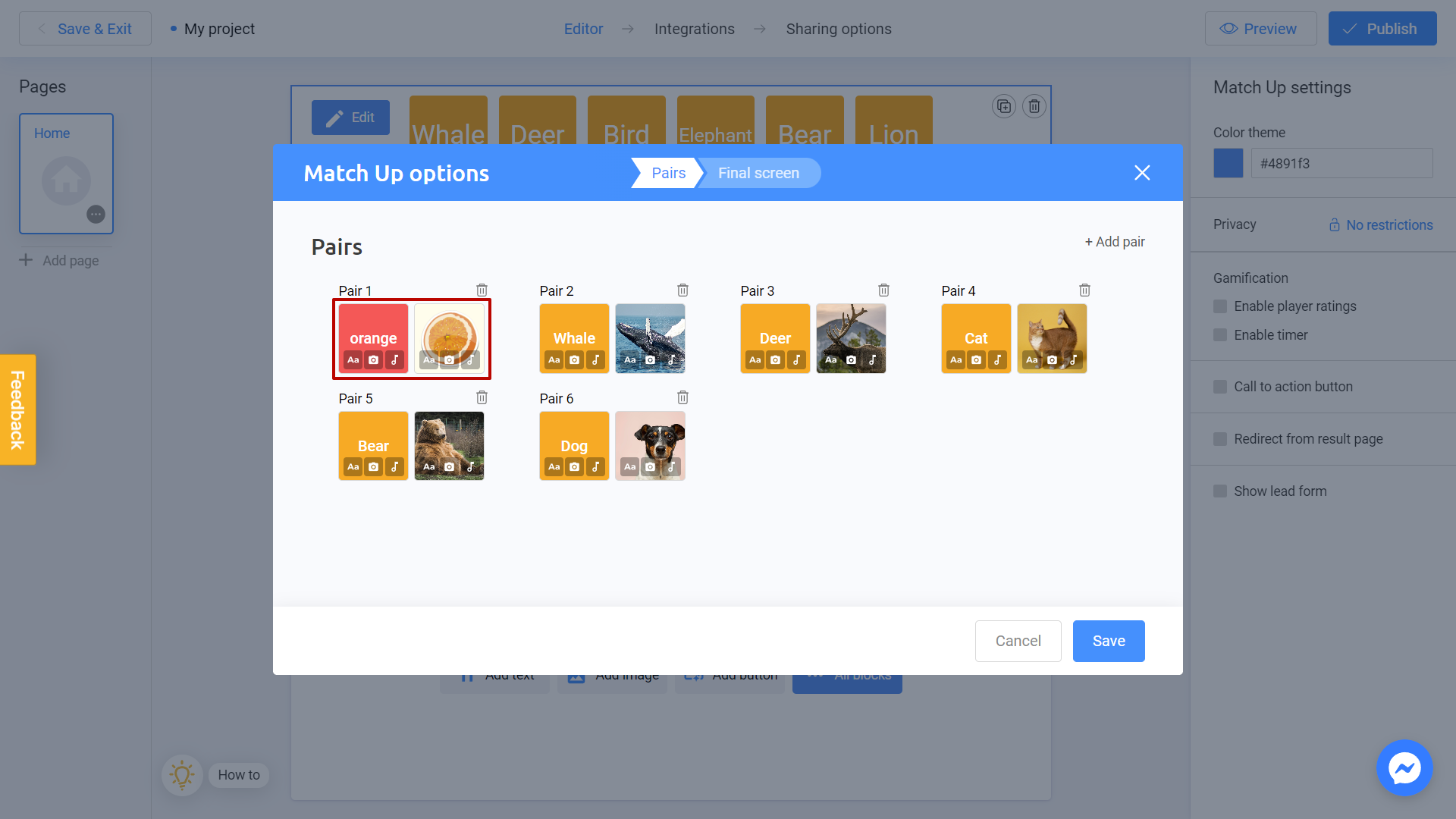
Task: Expand the Redirect from result page option
Action: [1221, 438]
